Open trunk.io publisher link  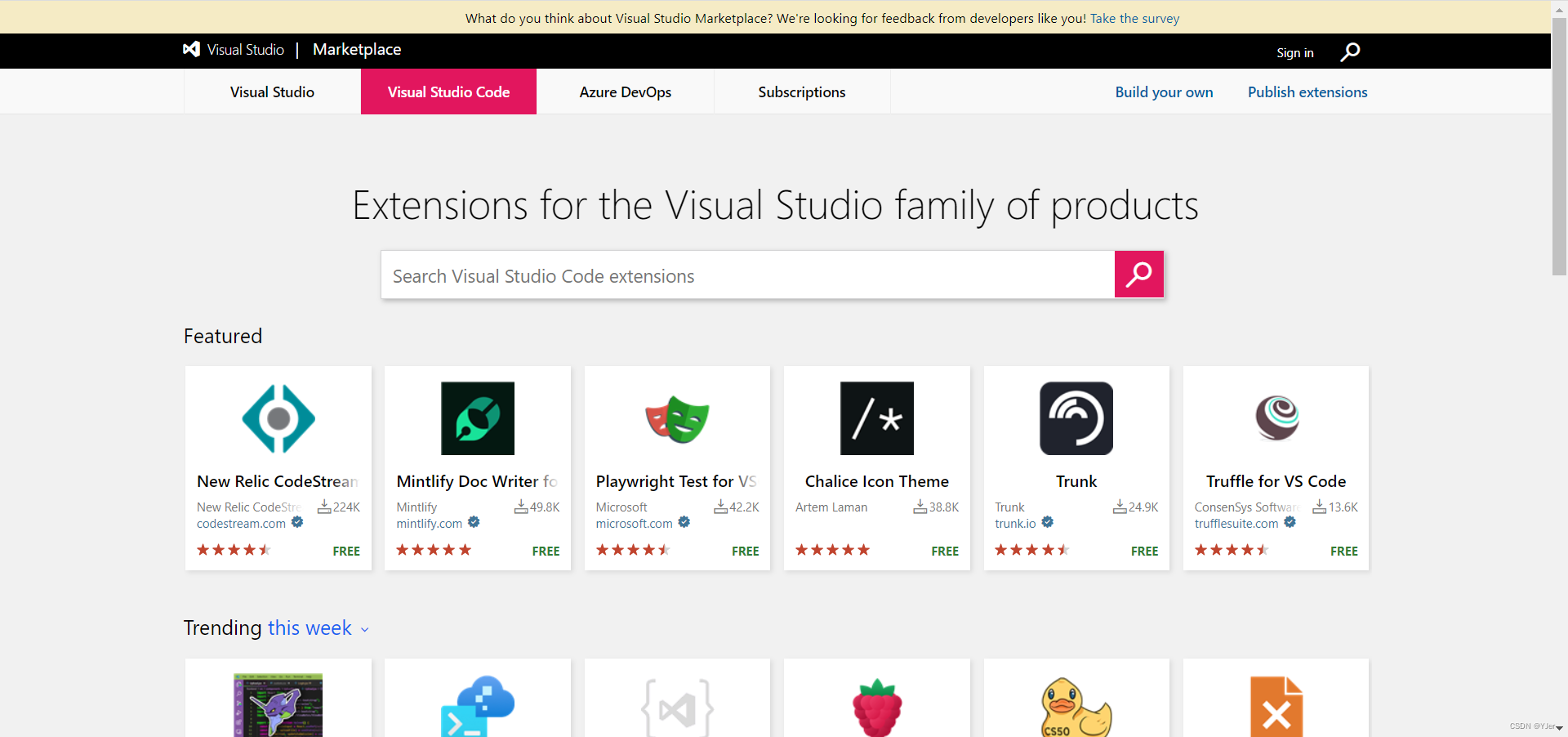(1015, 524)
